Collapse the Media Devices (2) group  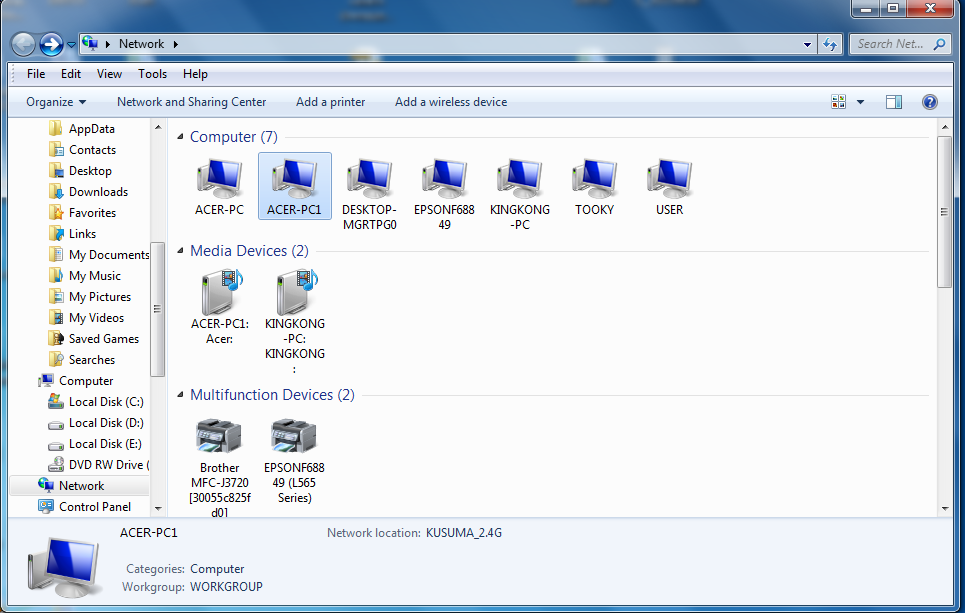click(180, 250)
